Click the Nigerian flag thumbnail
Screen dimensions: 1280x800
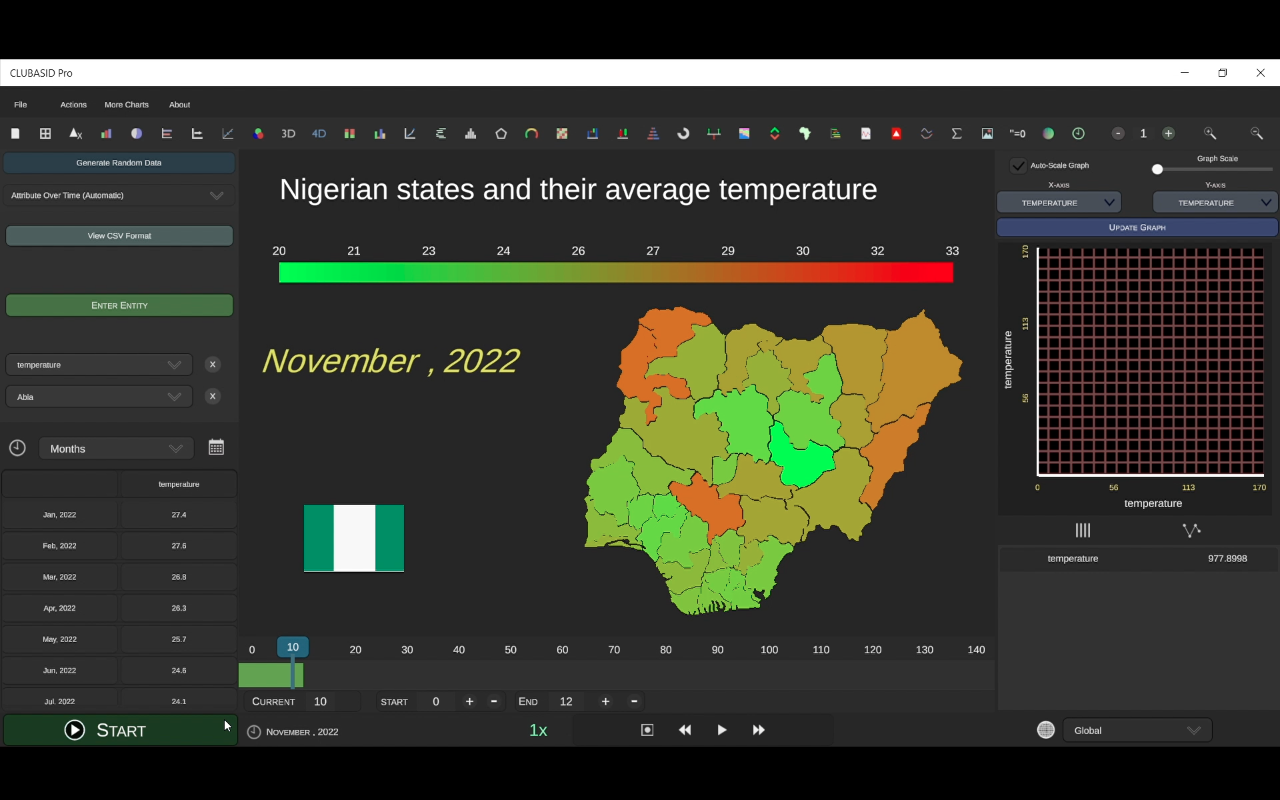pyautogui.click(x=354, y=538)
